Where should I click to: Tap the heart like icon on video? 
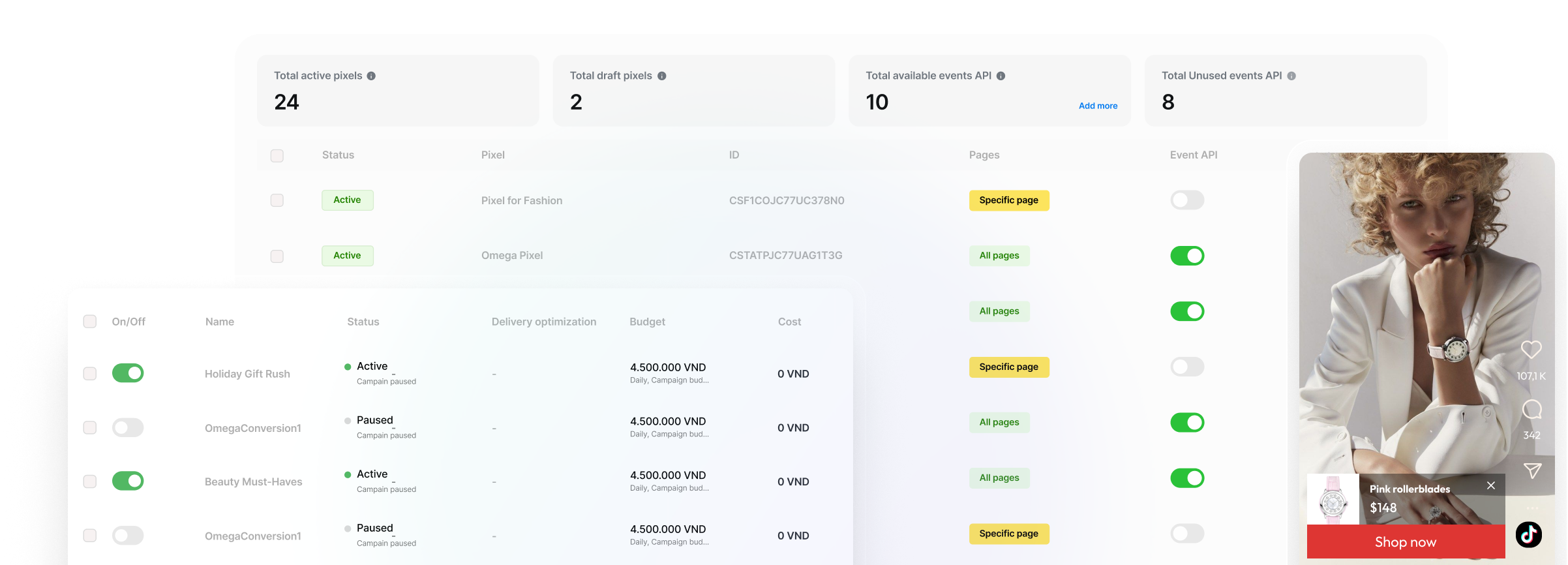[x=1531, y=350]
